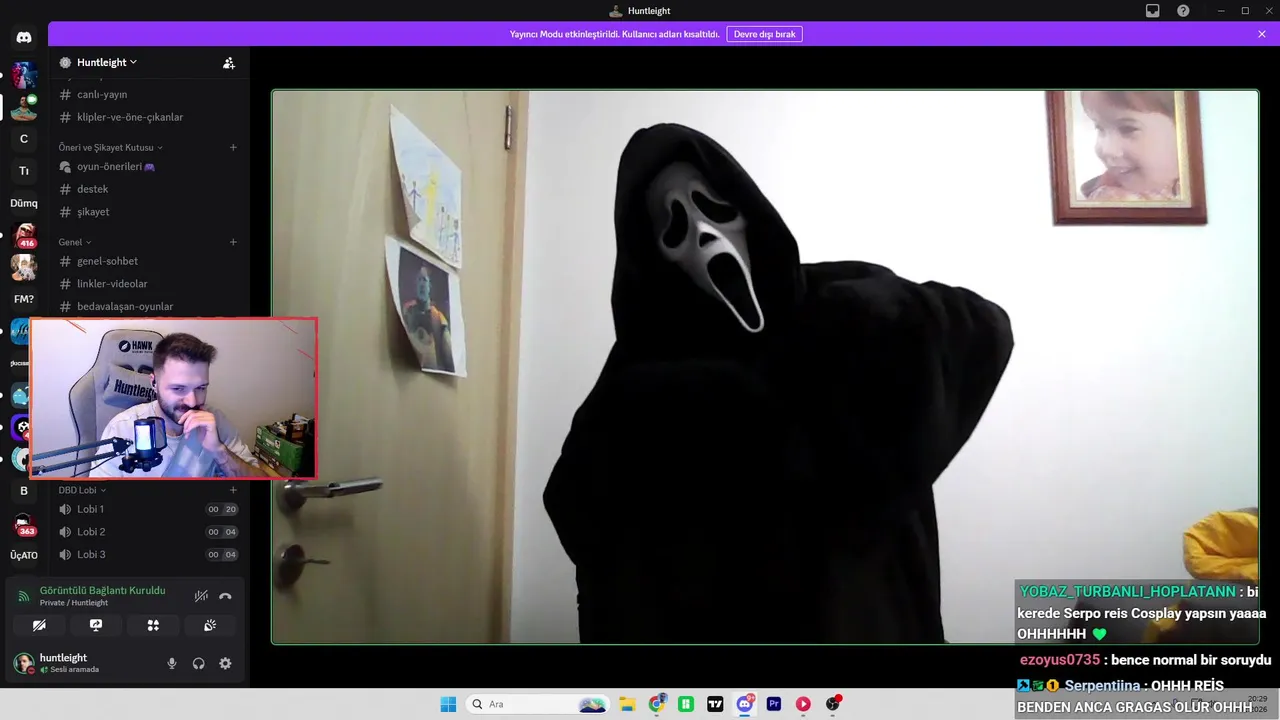The height and width of the screenshot is (720, 1280).
Task: Click Private / Huntleight channel link
Action: (x=74, y=603)
